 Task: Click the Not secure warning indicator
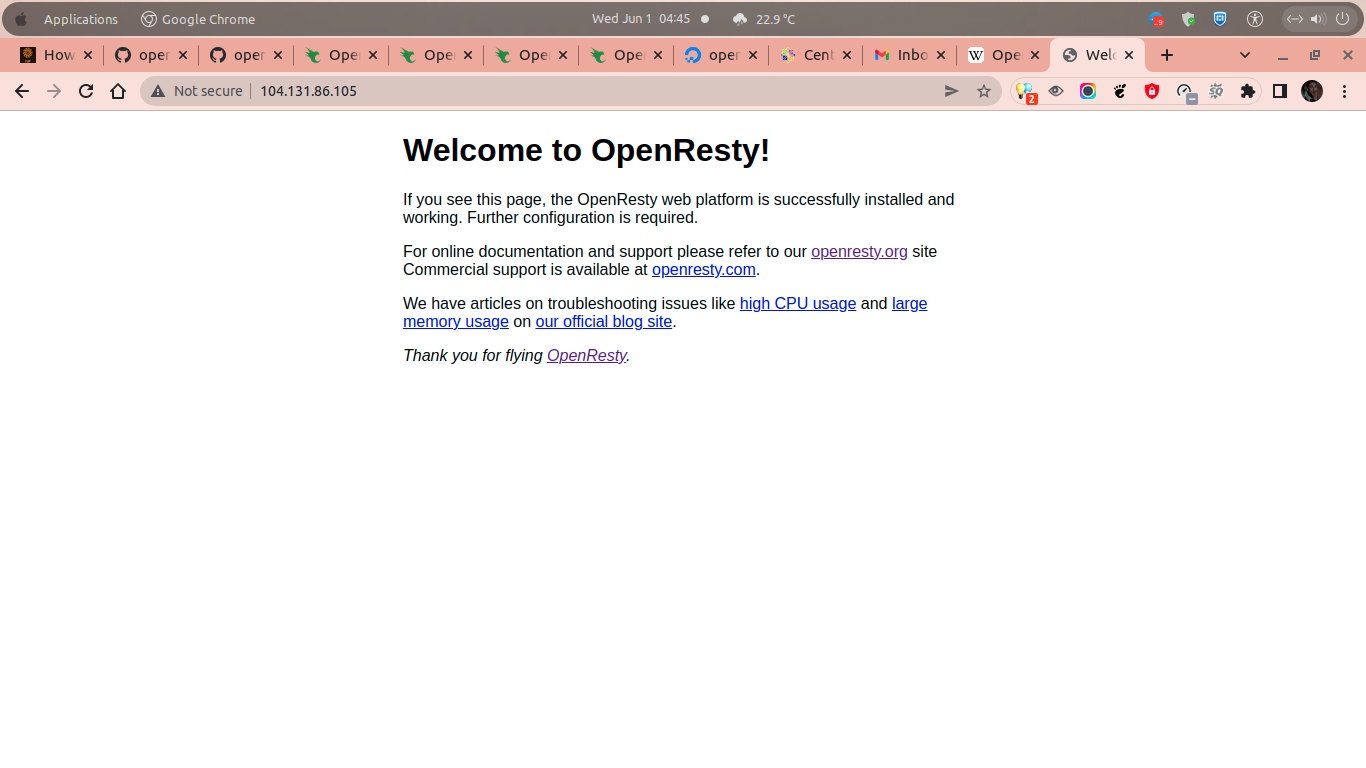(x=197, y=91)
